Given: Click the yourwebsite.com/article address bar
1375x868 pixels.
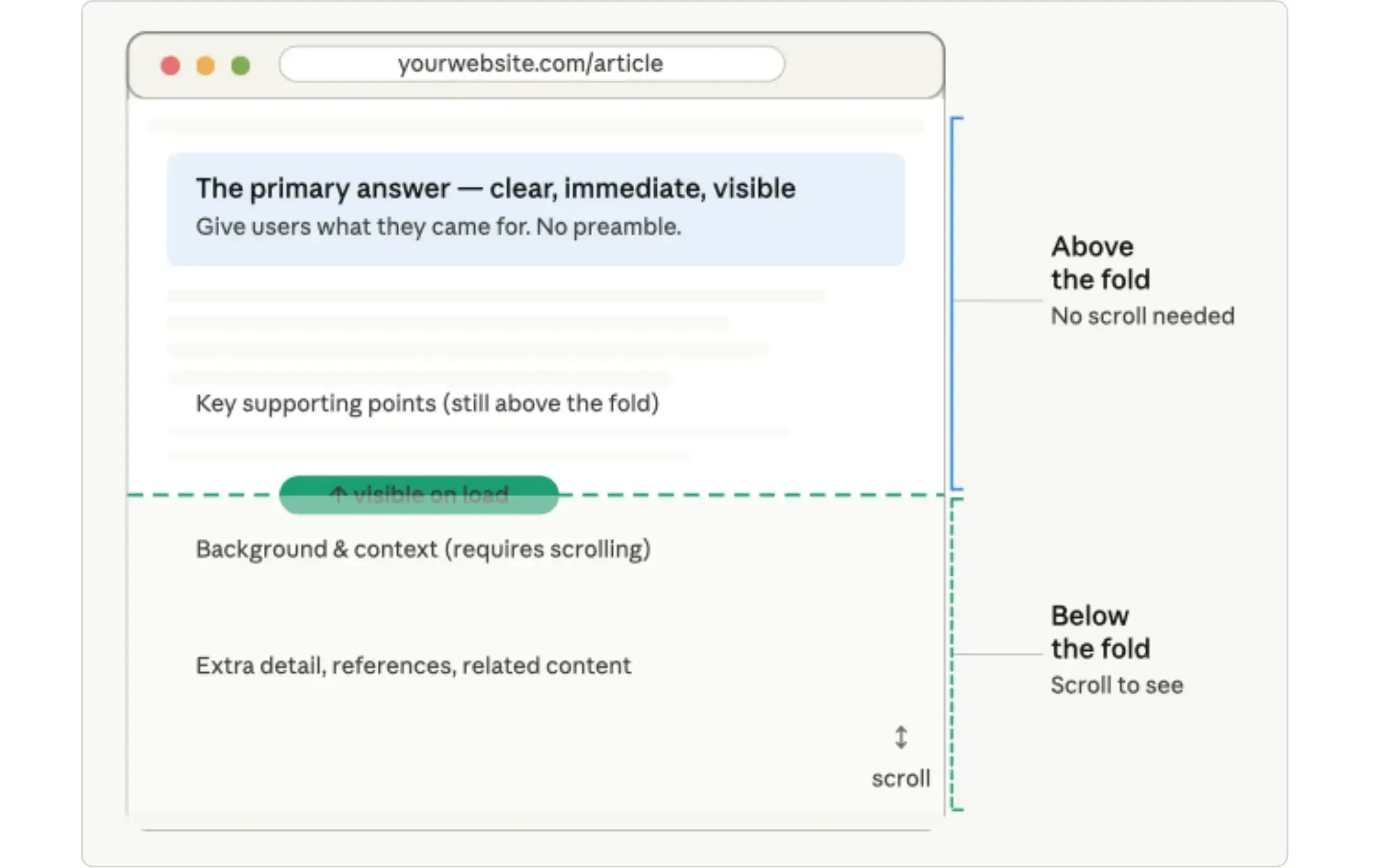Looking at the screenshot, I should [x=531, y=64].
